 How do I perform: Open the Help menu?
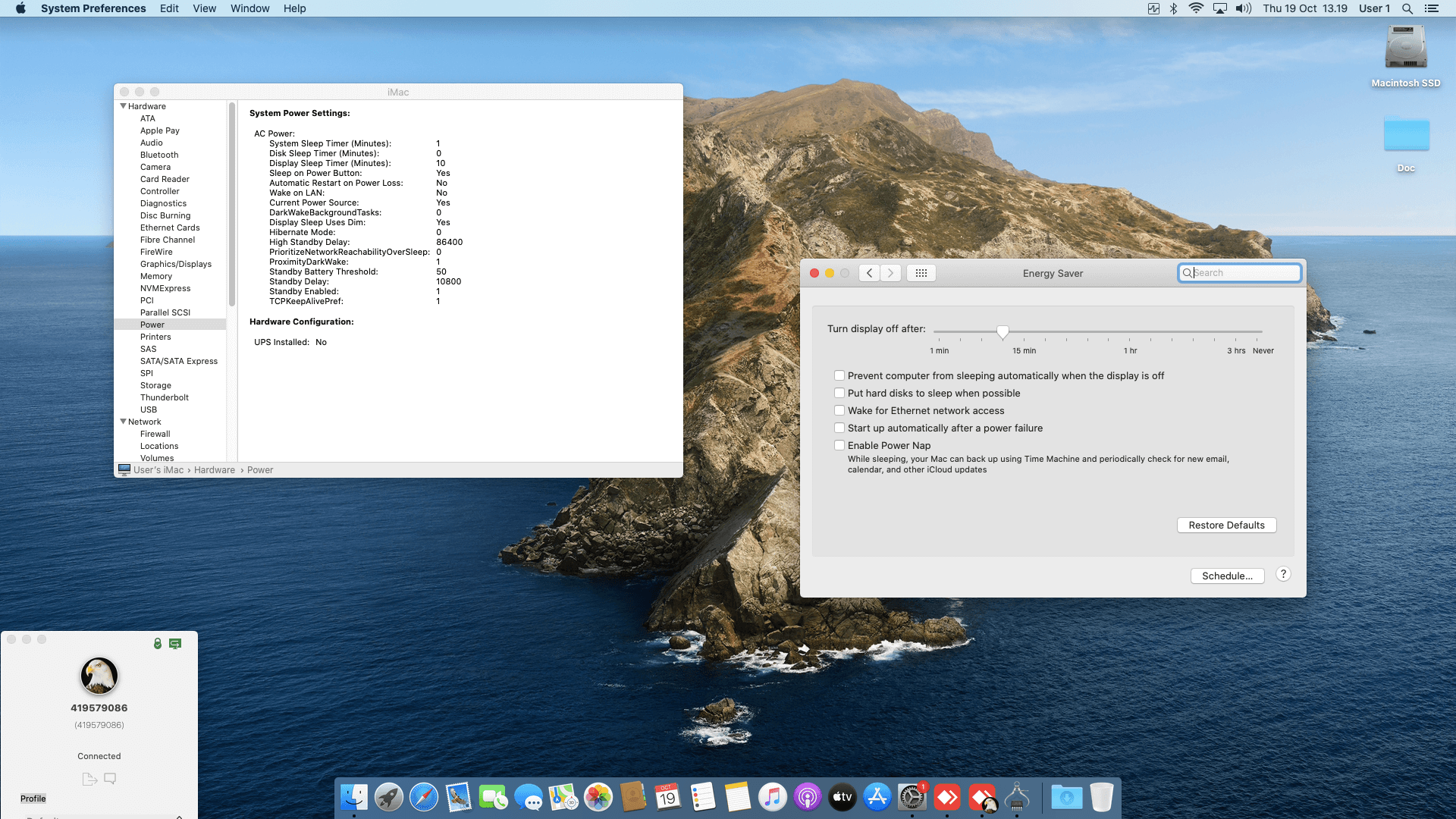pos(295,8)
